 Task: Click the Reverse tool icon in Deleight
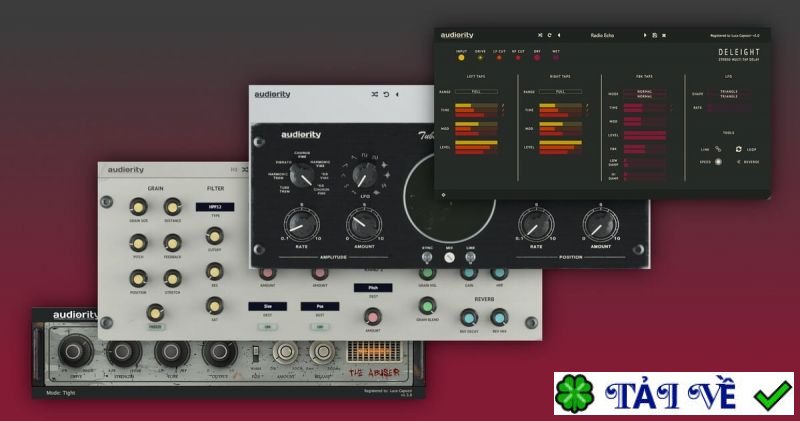click(738, 162)
